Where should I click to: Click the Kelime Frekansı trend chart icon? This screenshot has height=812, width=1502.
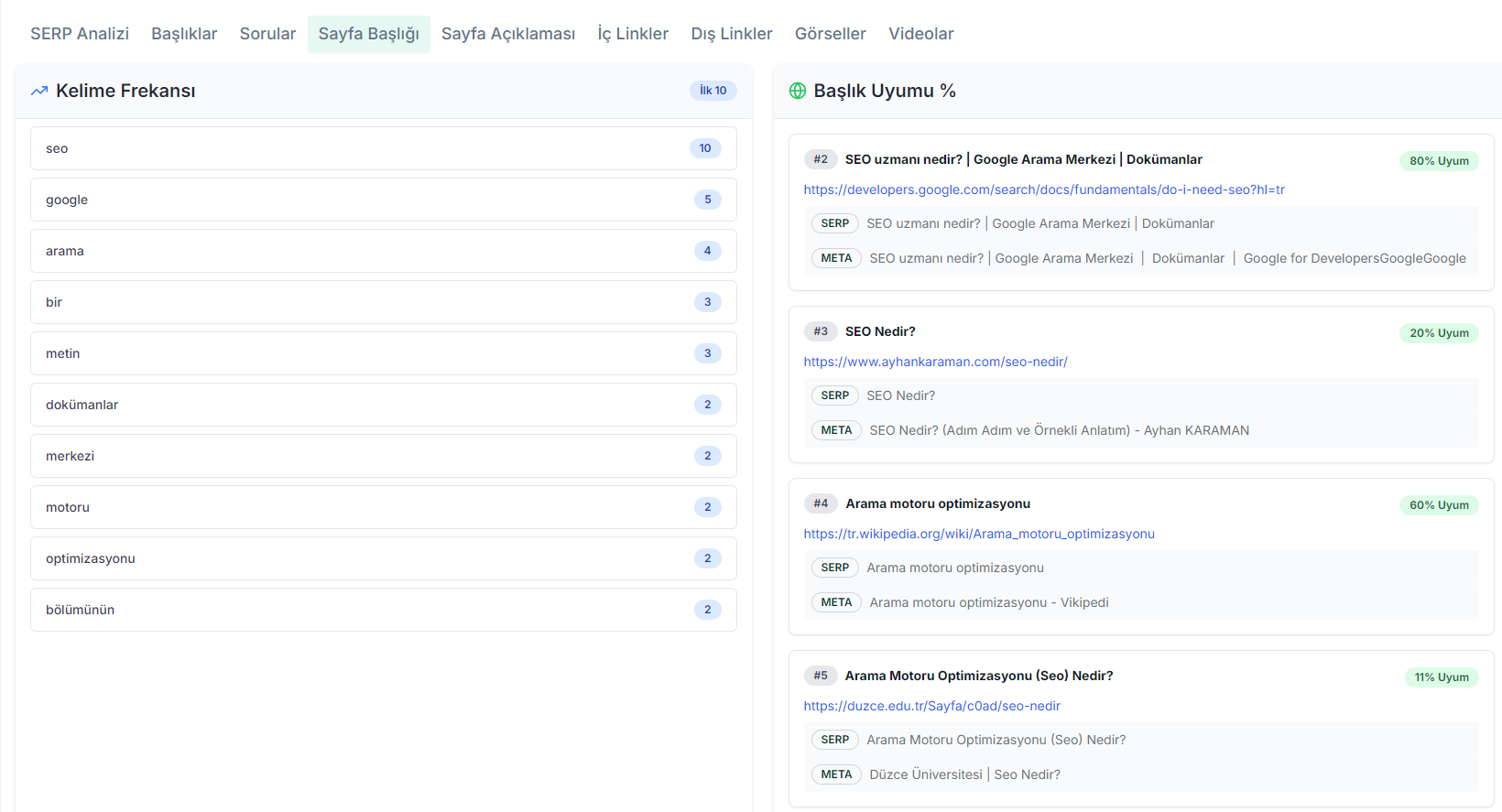point(39,91)
